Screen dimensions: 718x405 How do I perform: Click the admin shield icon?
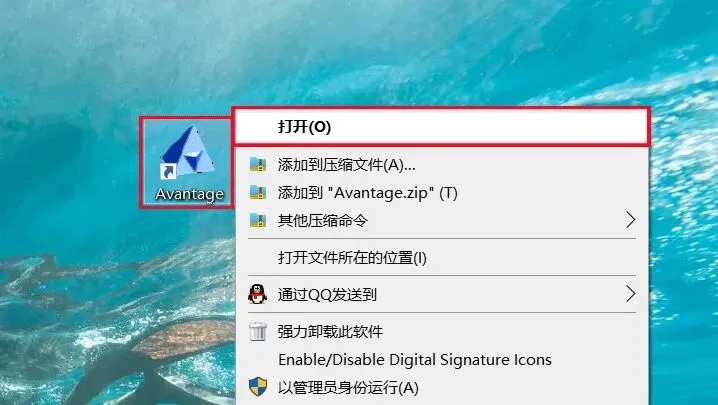tap(258, 387)
